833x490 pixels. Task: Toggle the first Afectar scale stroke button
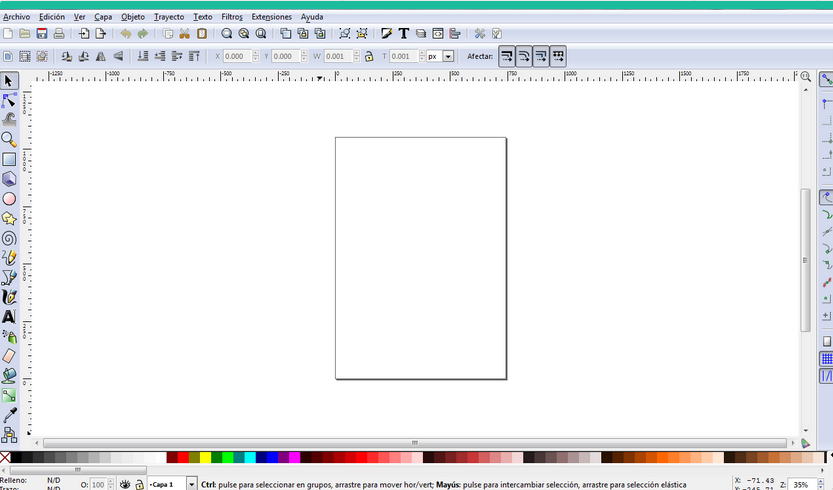[x=507, y=56]
